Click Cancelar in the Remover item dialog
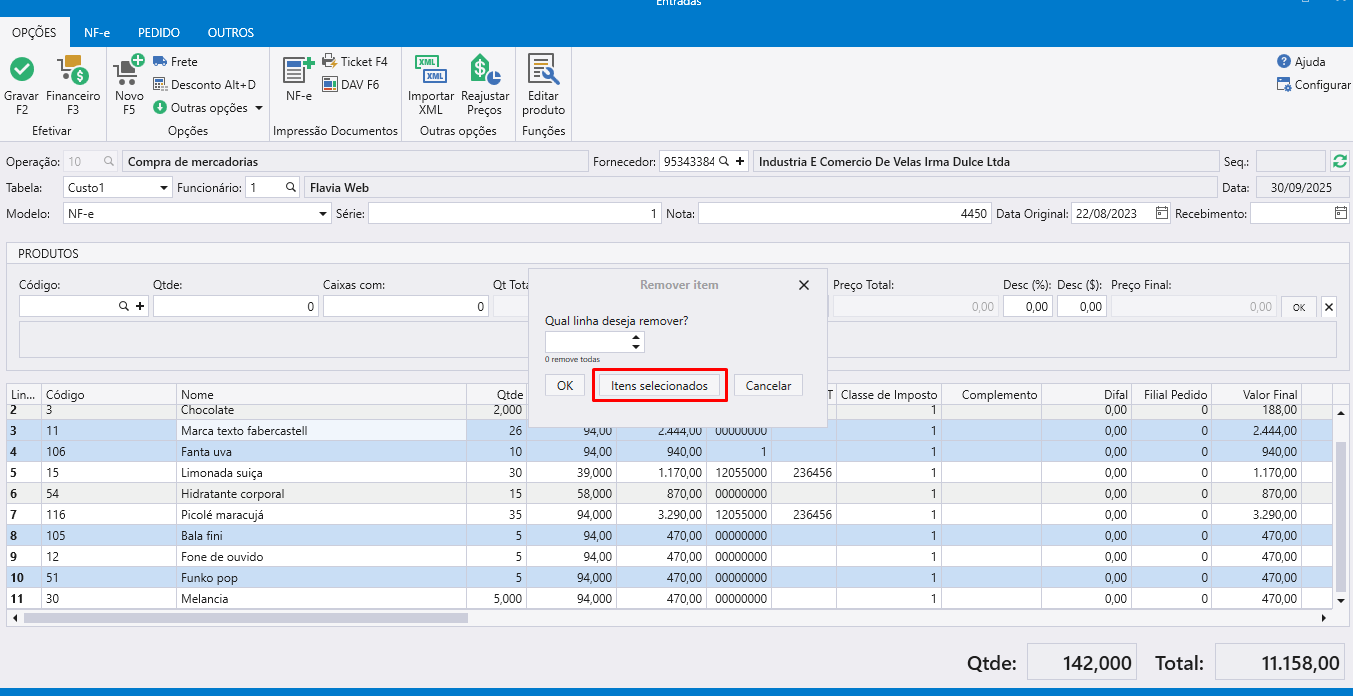 pos(768,386)
